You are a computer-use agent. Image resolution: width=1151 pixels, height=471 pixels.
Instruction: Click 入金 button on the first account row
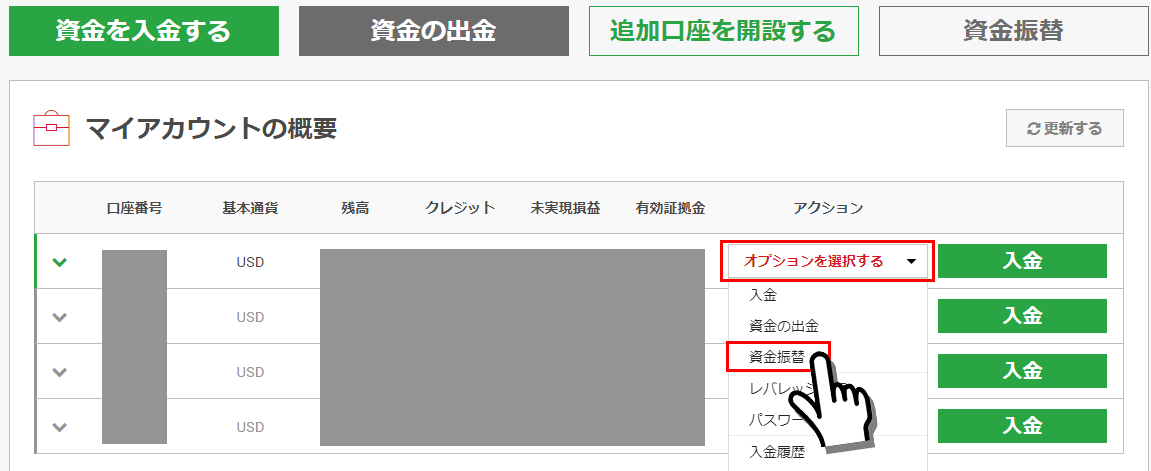coord(1022,261)
